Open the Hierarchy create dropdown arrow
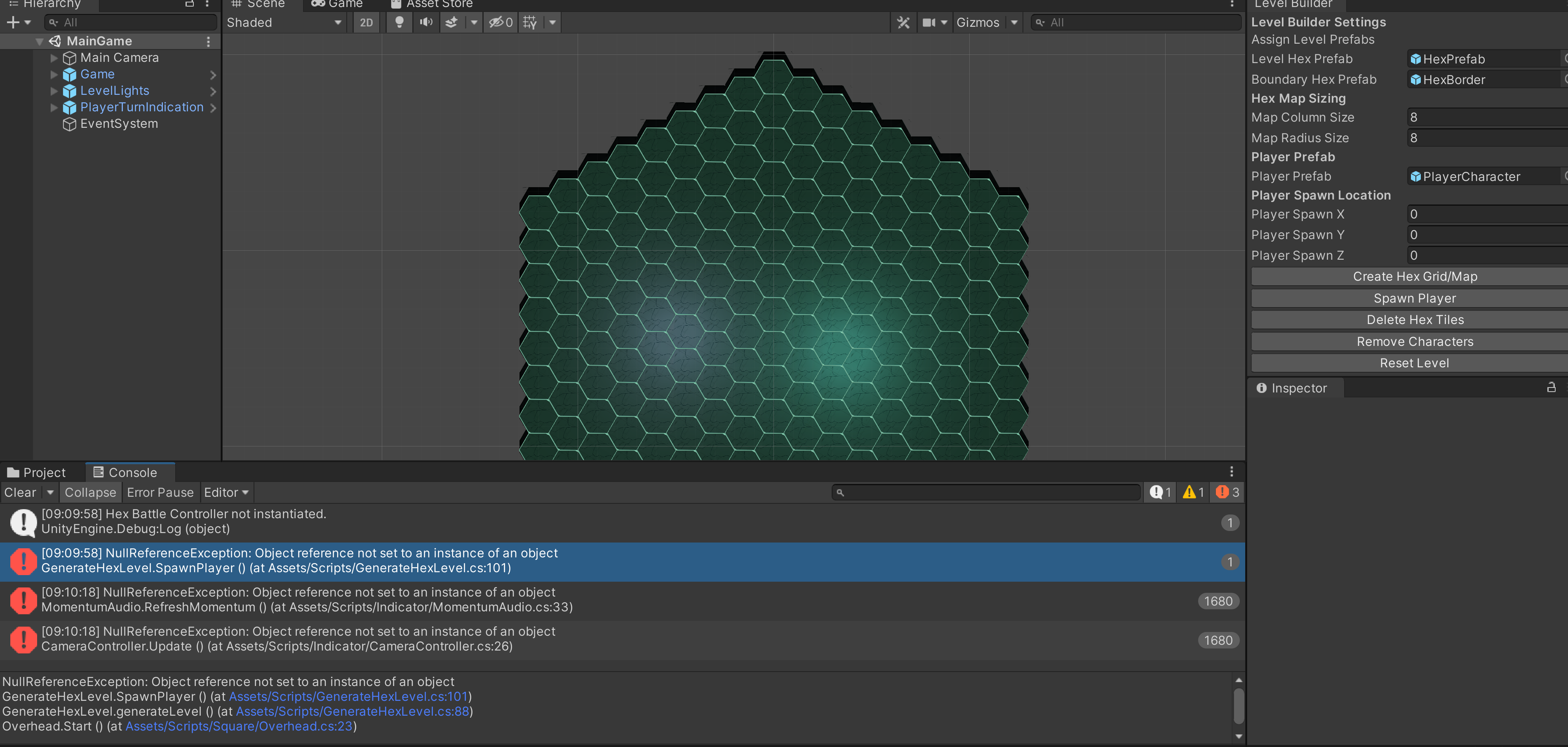The image size is (1568, 747). [27, 23]
